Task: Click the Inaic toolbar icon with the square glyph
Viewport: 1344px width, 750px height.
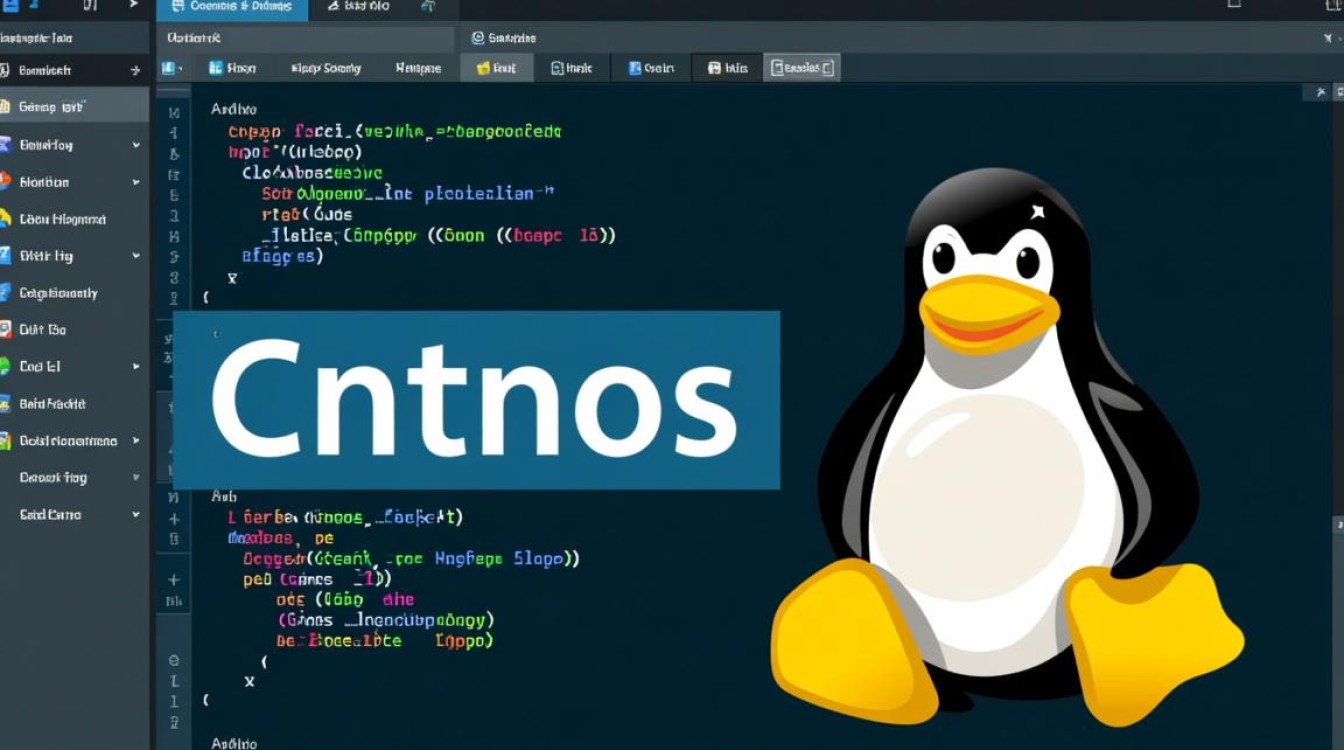Action: point(557,68)
